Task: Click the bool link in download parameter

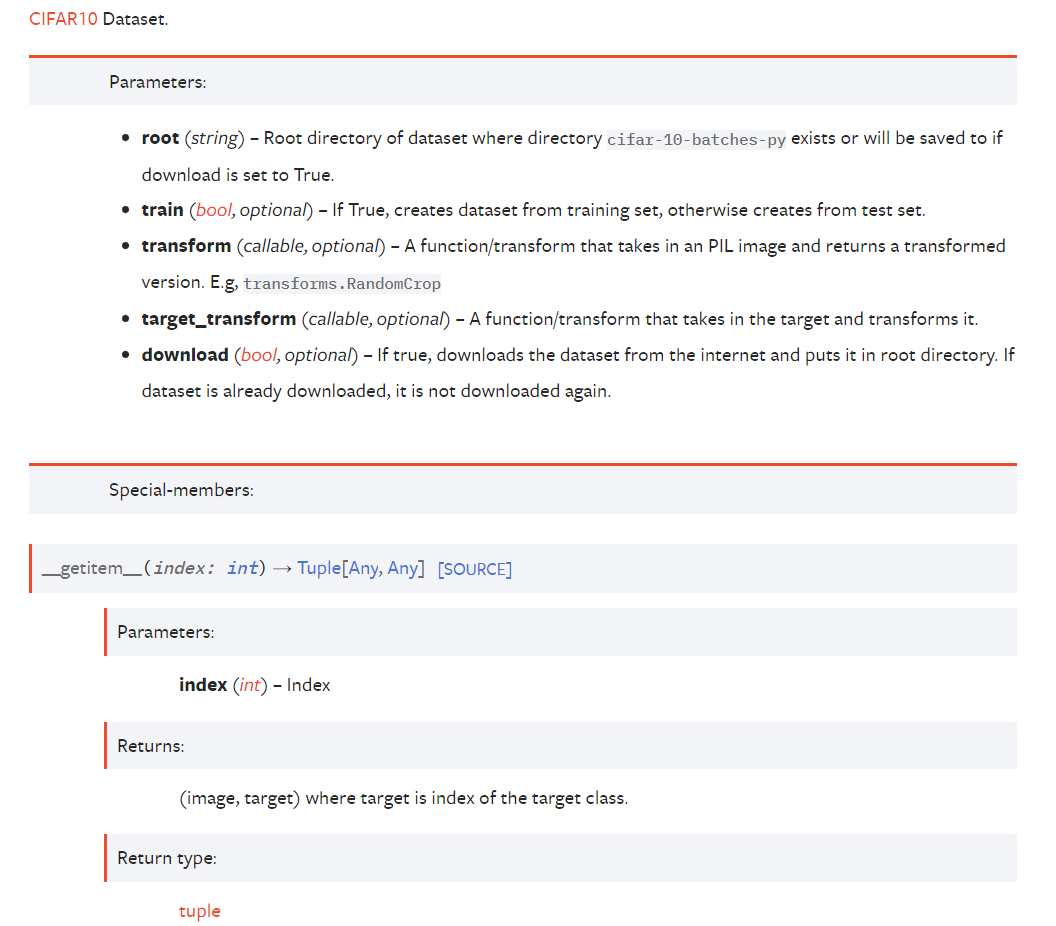Action: (x=257, y=355)
